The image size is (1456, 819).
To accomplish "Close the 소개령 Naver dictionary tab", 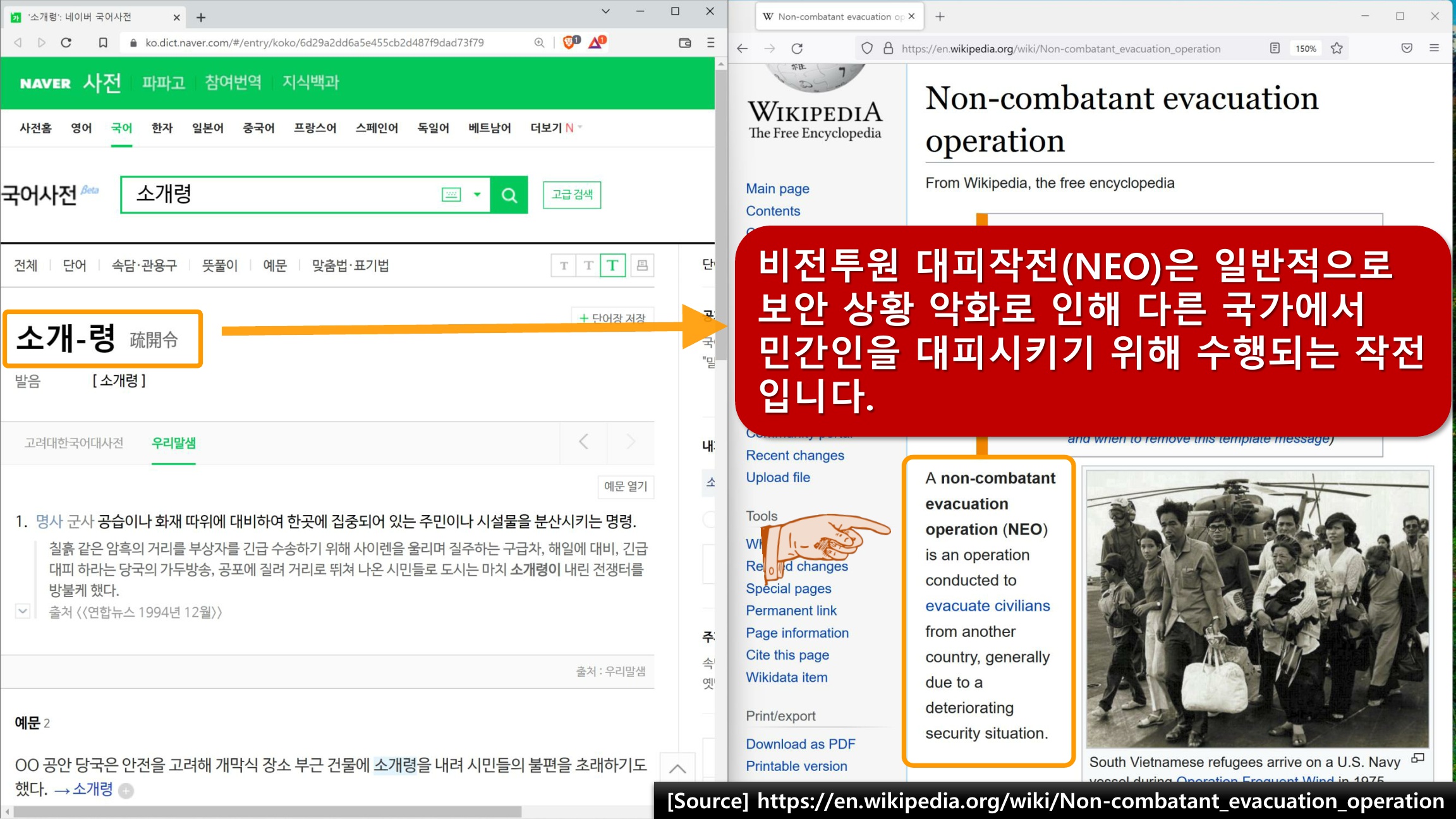I will 176,18.
